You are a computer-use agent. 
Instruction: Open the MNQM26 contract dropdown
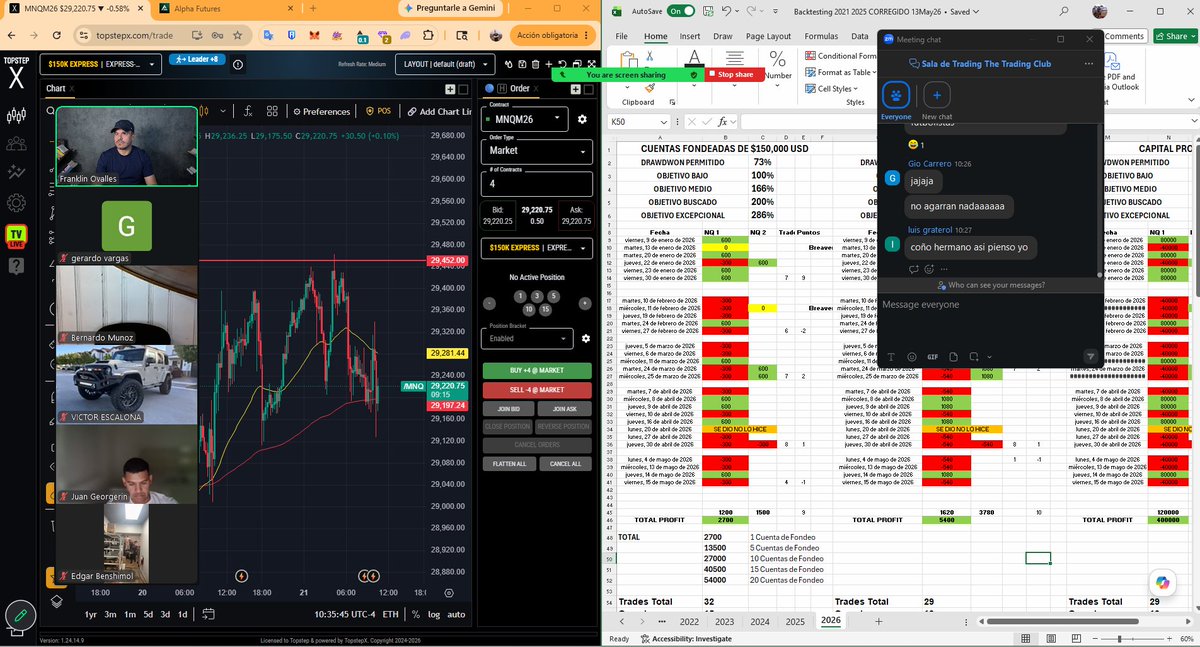(x=525, y=120)
